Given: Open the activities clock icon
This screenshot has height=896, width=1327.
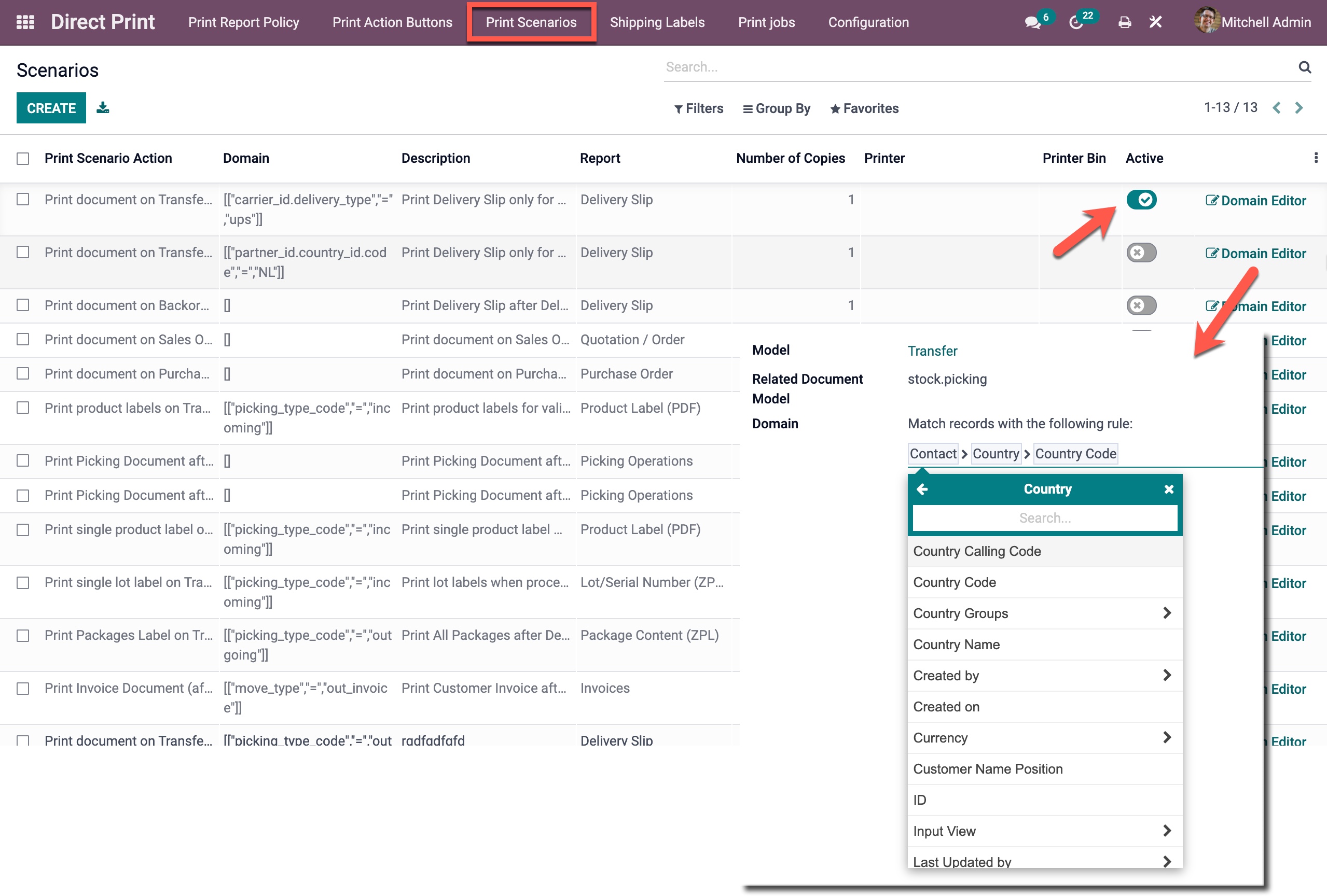Looking at the screenshot, I should 1076,22.
